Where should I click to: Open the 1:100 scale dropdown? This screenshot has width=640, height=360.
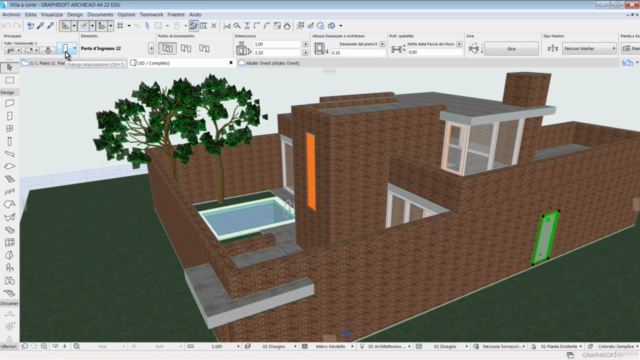click(x=213, y=347)
